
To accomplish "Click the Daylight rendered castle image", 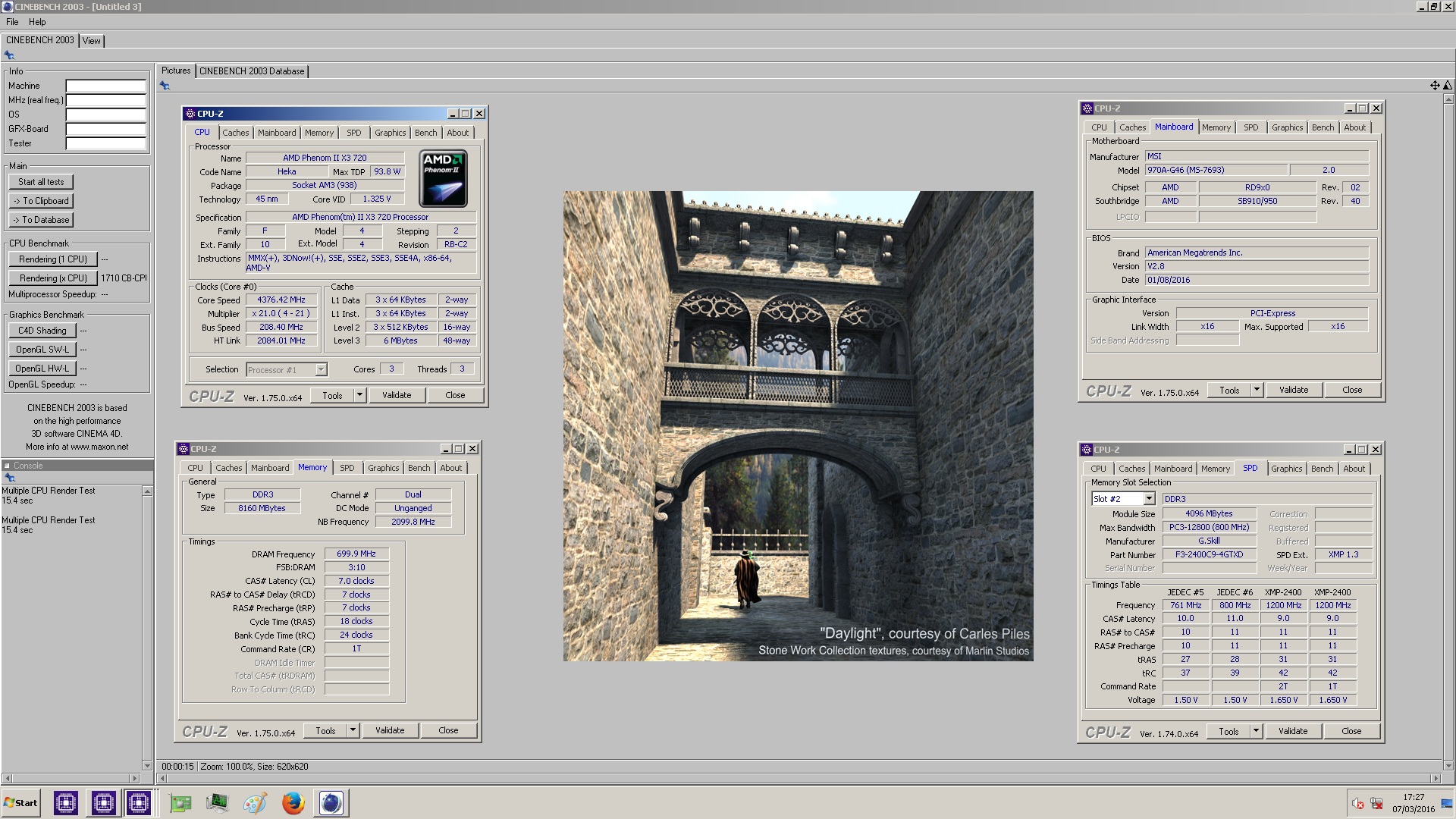I will tap(798, 426).
